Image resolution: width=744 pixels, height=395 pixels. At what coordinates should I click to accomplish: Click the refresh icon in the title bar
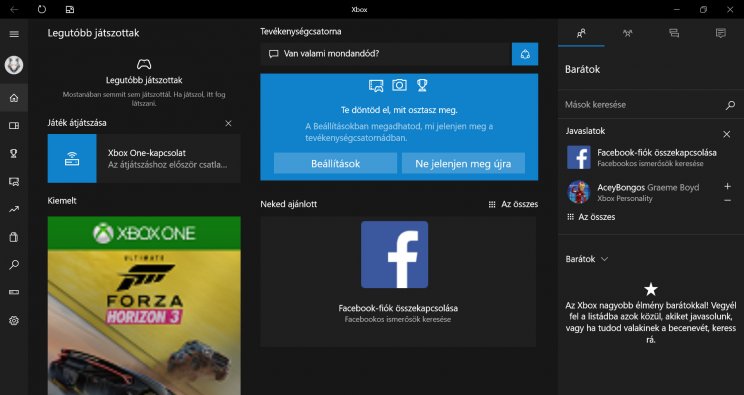42,9
